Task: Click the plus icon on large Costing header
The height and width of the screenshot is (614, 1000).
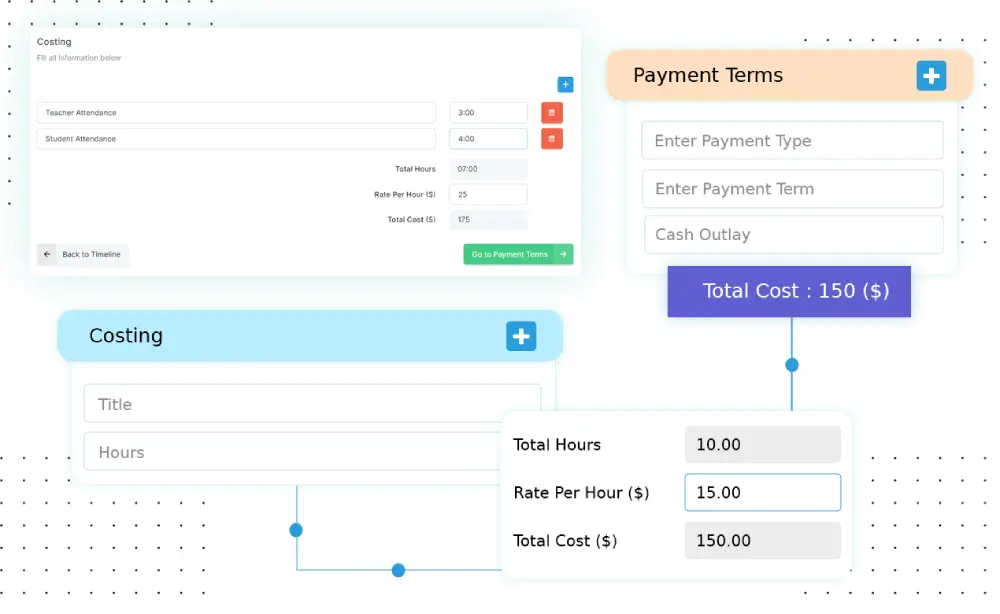Action: click(521, 336)
